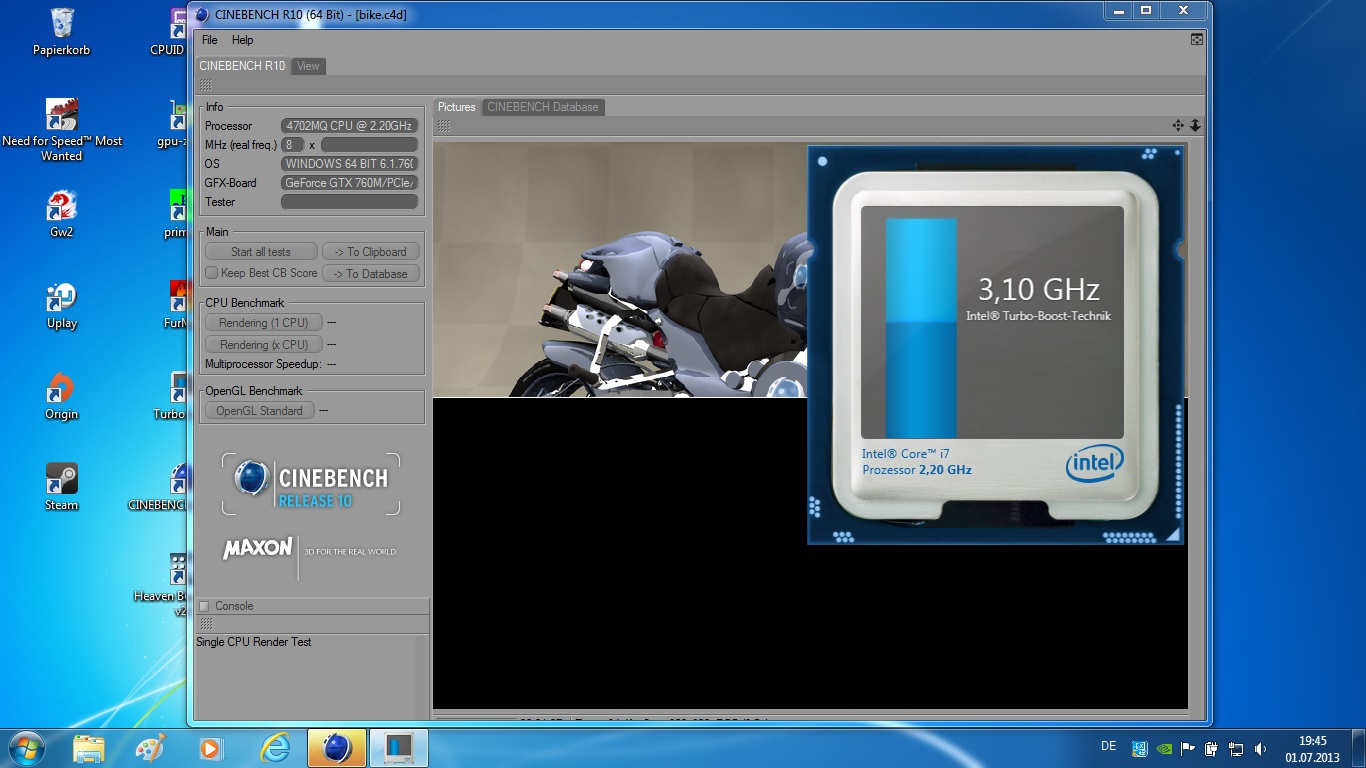The height and width of the screenshot is (768, 1366).
Task: Click the MHz real frequency value field
Action: click(x=368, y=145)
